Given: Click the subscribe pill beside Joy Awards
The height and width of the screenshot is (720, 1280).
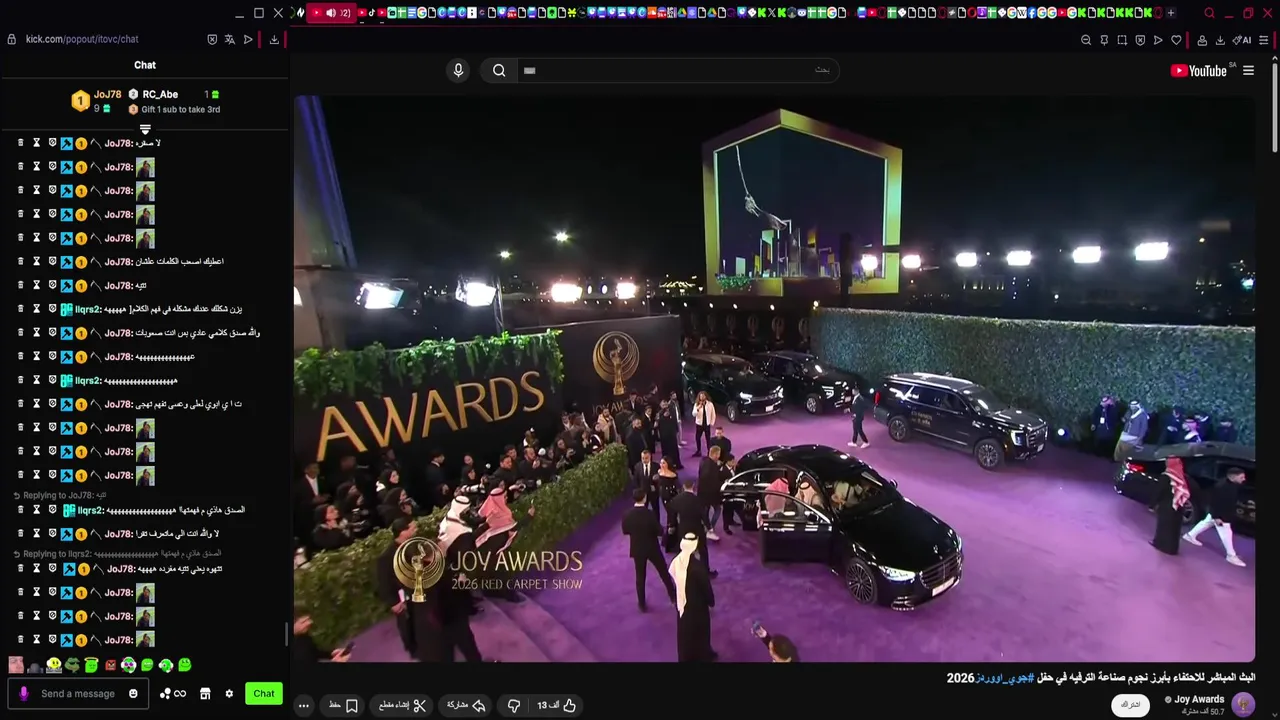Looking at the screenshot, I should 1130,704.
